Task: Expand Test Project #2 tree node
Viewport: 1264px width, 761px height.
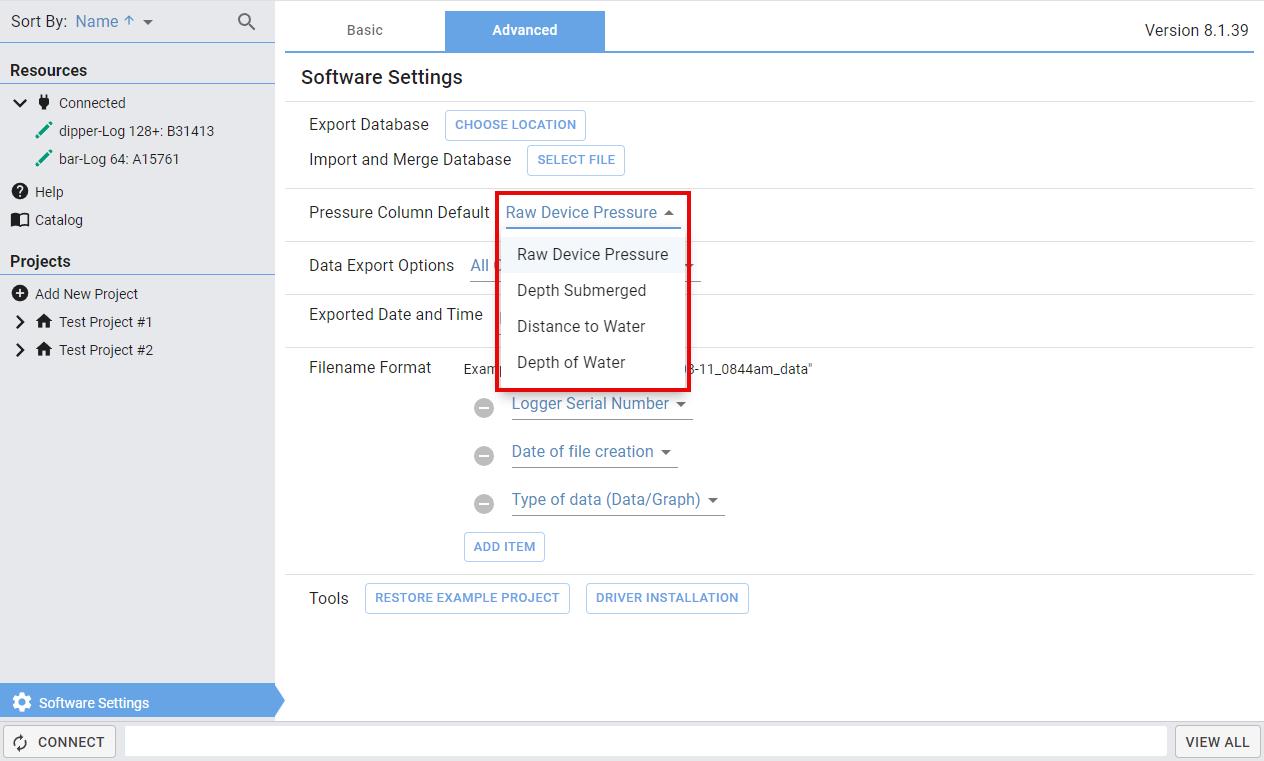Action: tap(20, 349)
